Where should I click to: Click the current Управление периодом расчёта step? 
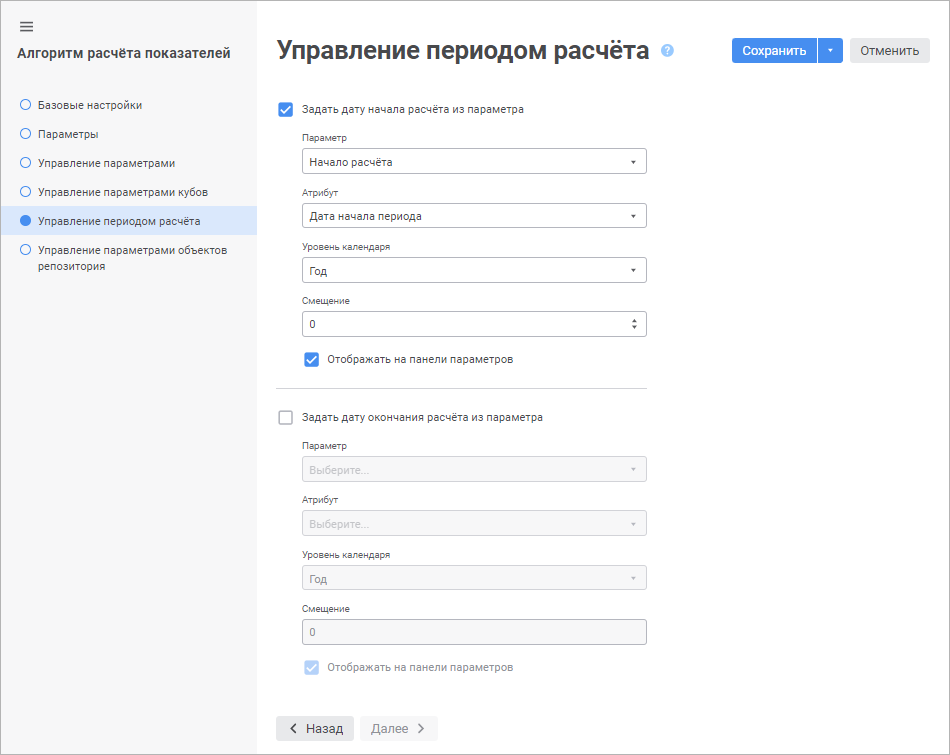pos(118,221)
